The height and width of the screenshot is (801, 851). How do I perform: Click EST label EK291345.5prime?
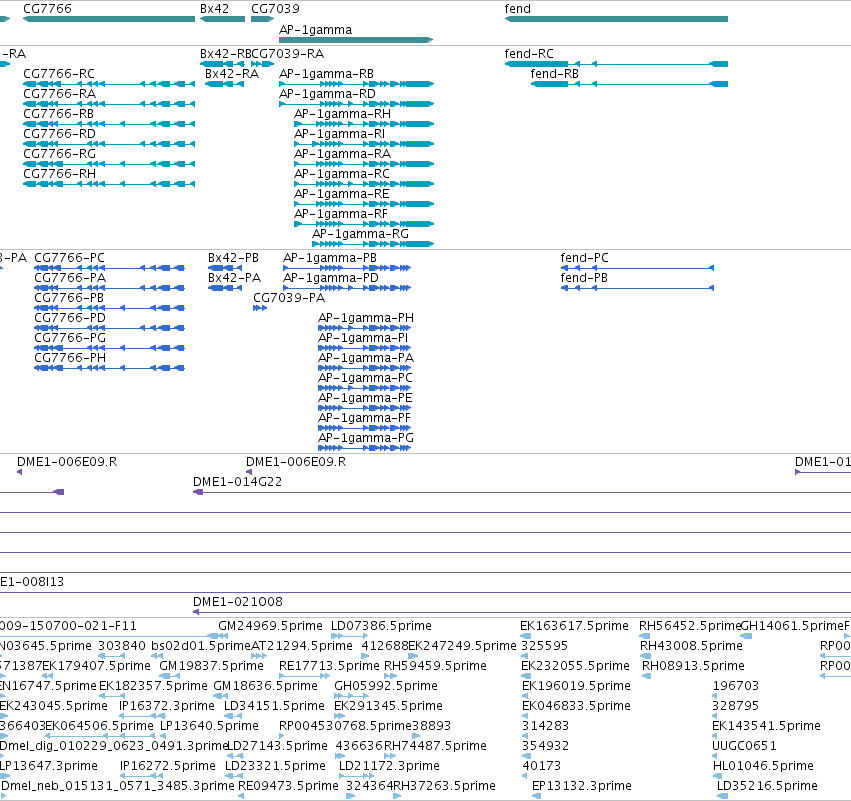(x=389, y=706)
